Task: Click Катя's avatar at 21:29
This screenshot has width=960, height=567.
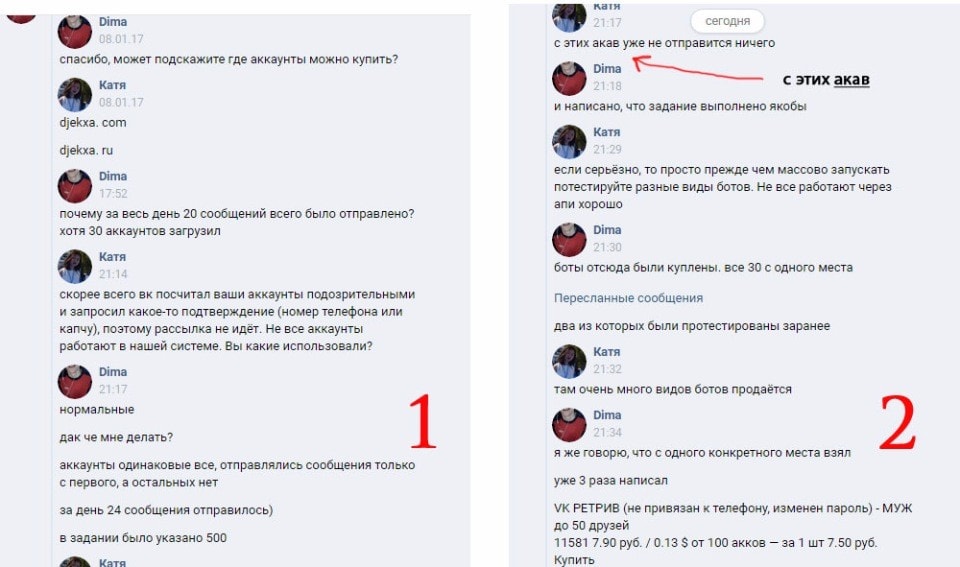Action: pos(569,141)
